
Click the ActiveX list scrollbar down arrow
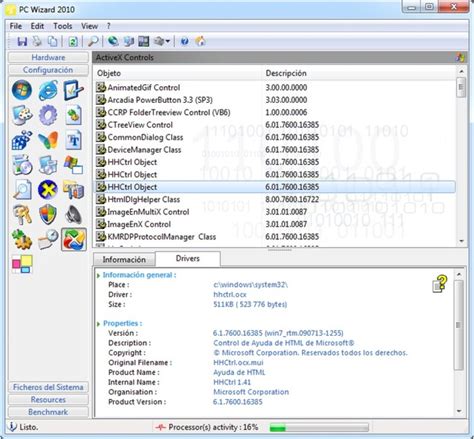[x=461, y=241]
